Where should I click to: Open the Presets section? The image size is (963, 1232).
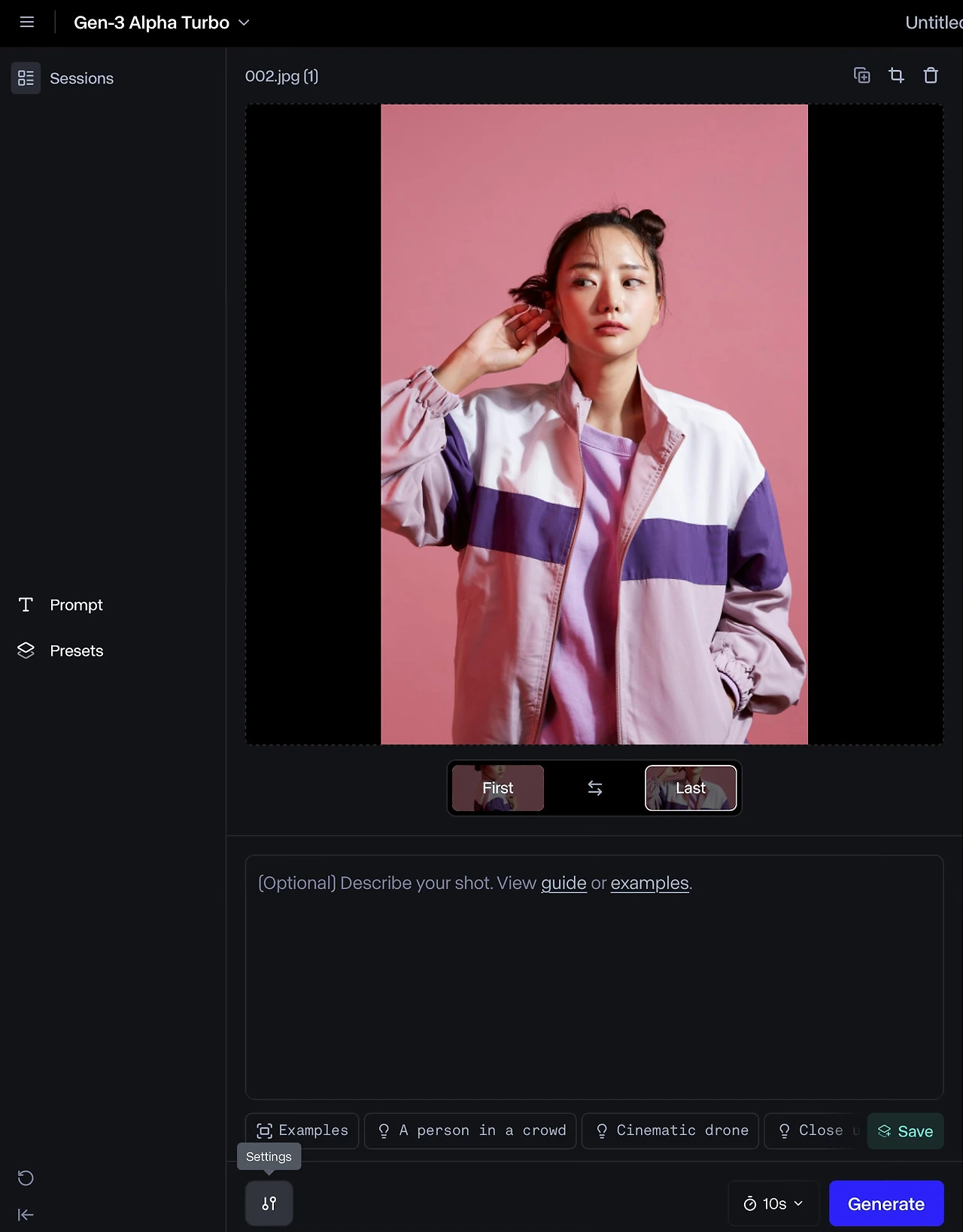pyautogui.click(x=61, y=651)
